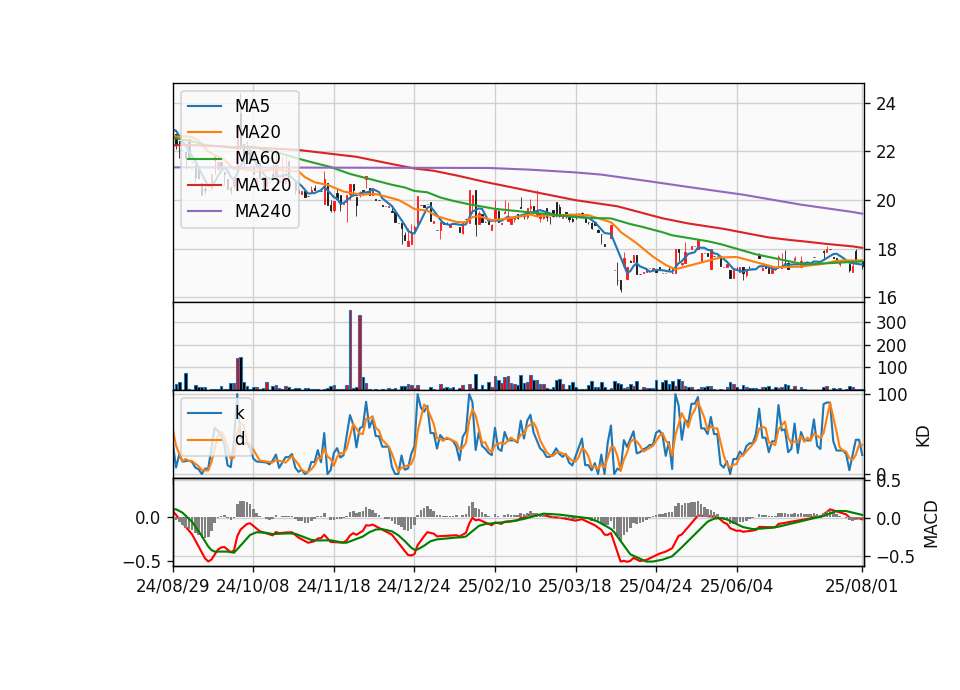Click the price axis value 16

click(x=885, y=298)
